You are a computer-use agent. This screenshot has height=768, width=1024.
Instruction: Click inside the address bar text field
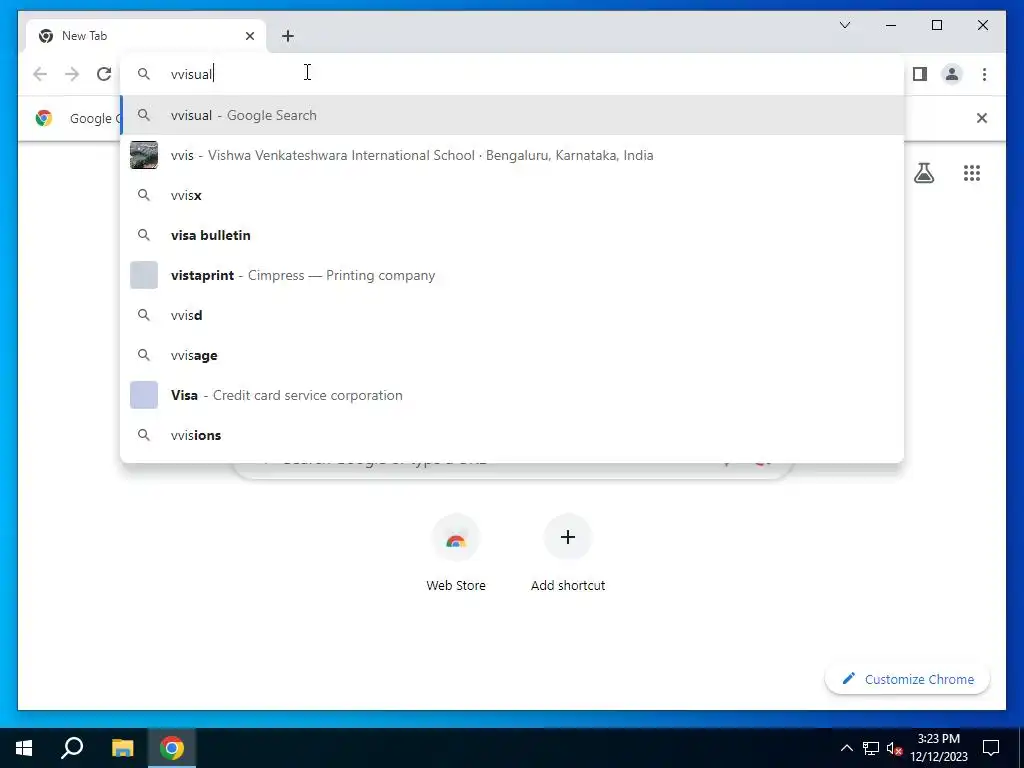(512, 74)
